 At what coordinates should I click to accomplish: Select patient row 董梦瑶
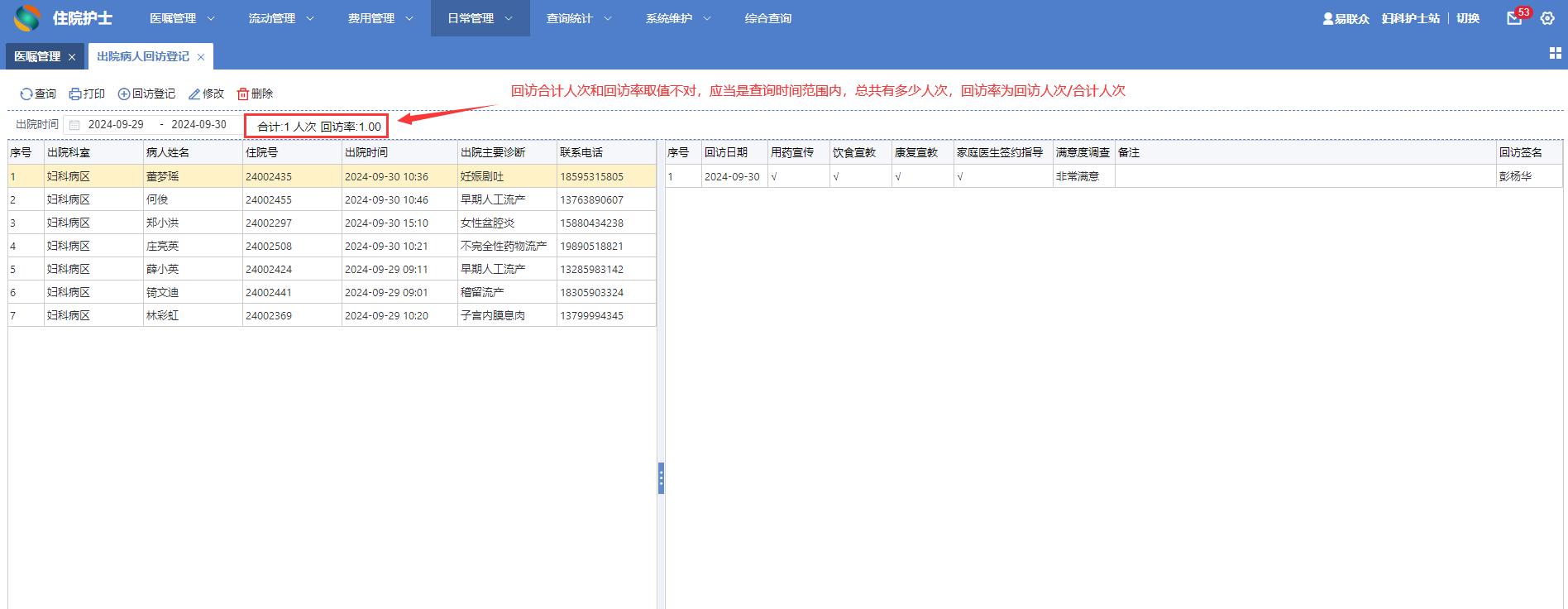click(x=332, y=176)
